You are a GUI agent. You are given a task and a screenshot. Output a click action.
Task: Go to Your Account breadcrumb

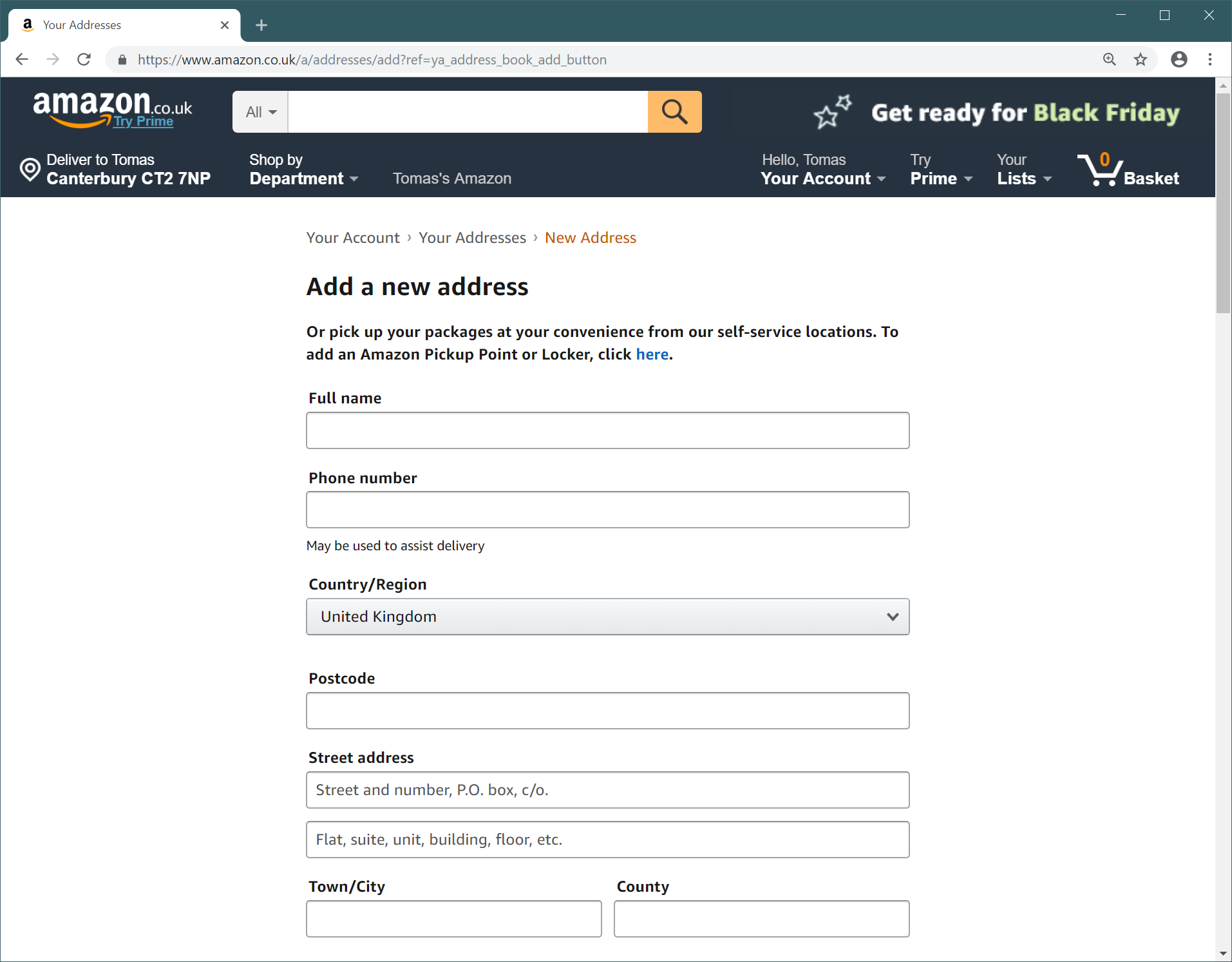click(353, 238)
